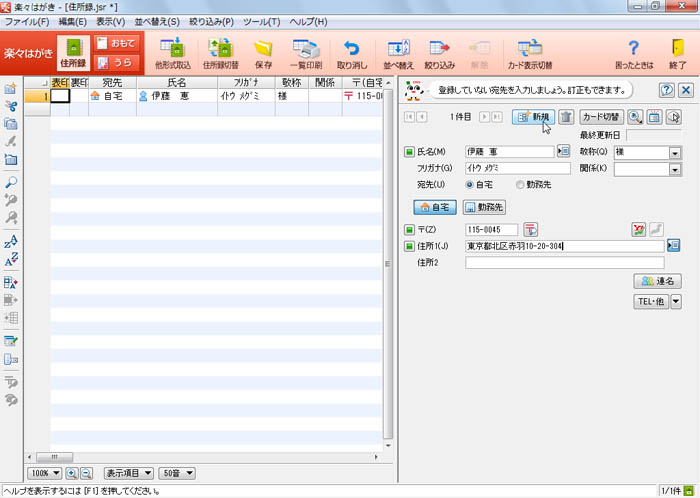
Task: Delete record with the trash can icon
Action: [566, 117]
